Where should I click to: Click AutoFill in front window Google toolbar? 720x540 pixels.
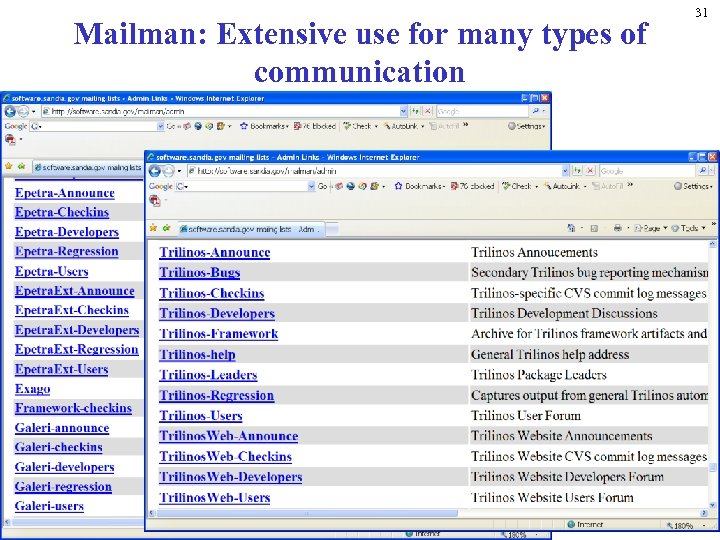608,186
